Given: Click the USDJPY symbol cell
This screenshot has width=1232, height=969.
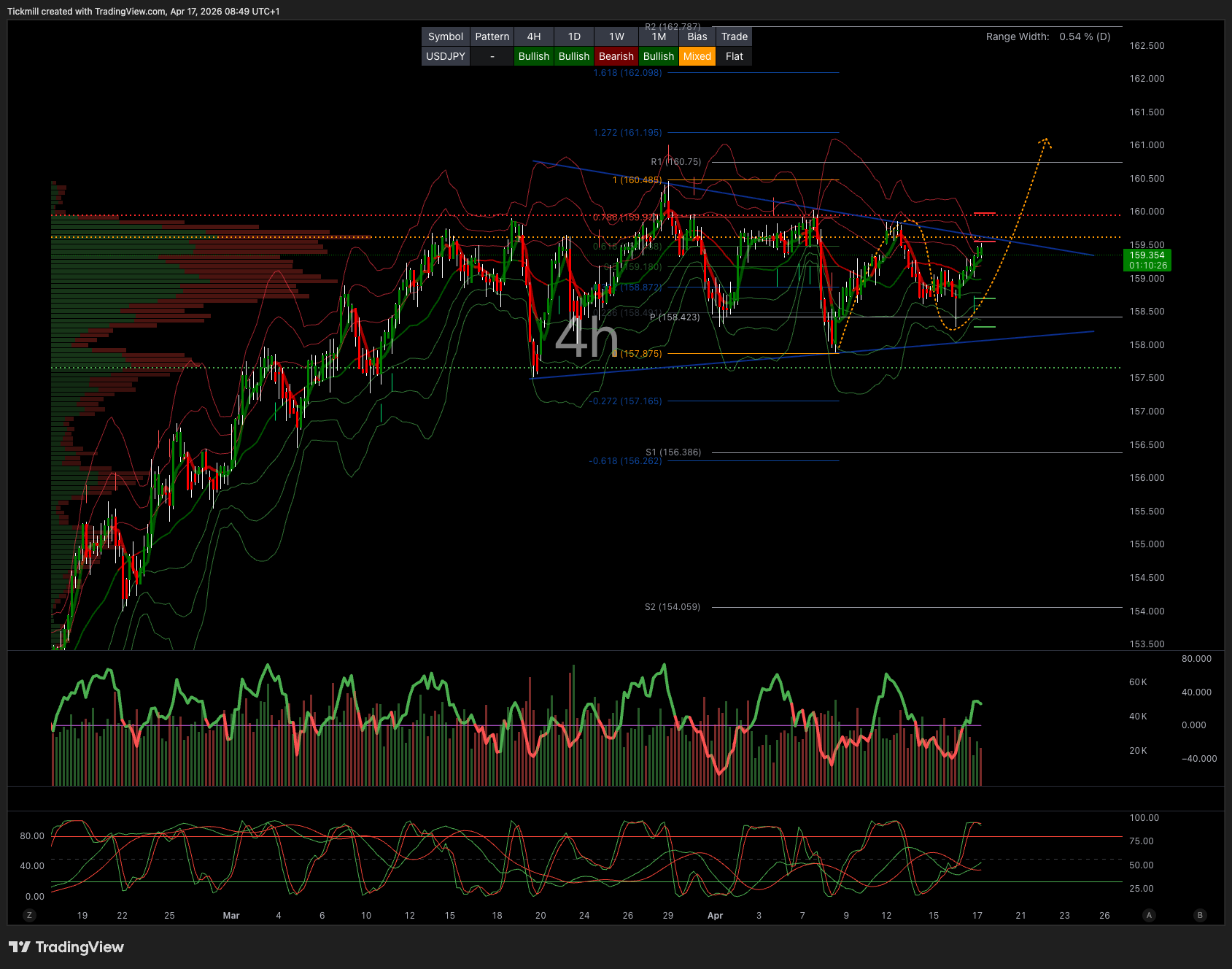Looking at the screenshot, I should point(445,56).
